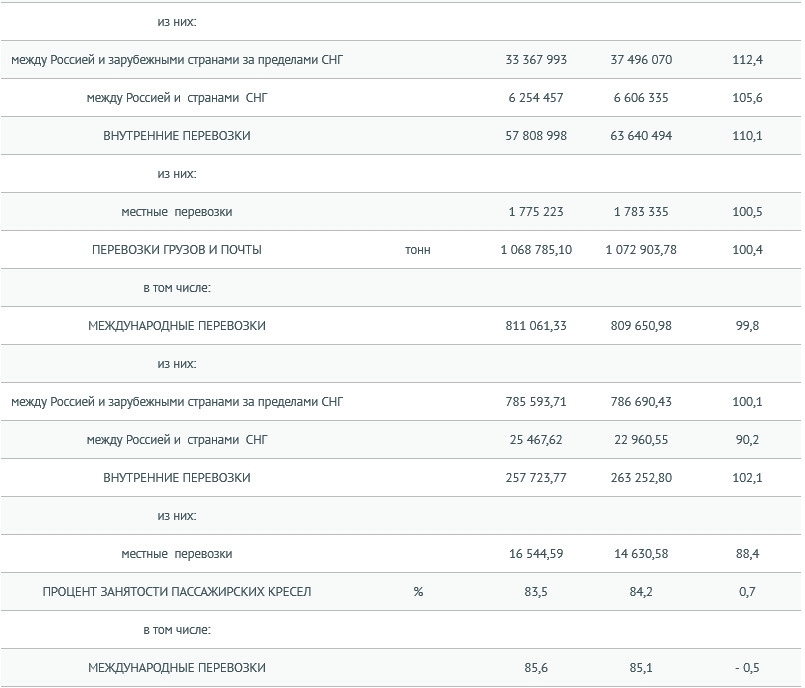This screenshot has height=688, width=805.
Task: Select the - 0,5 change value
Action: [747, 667]
